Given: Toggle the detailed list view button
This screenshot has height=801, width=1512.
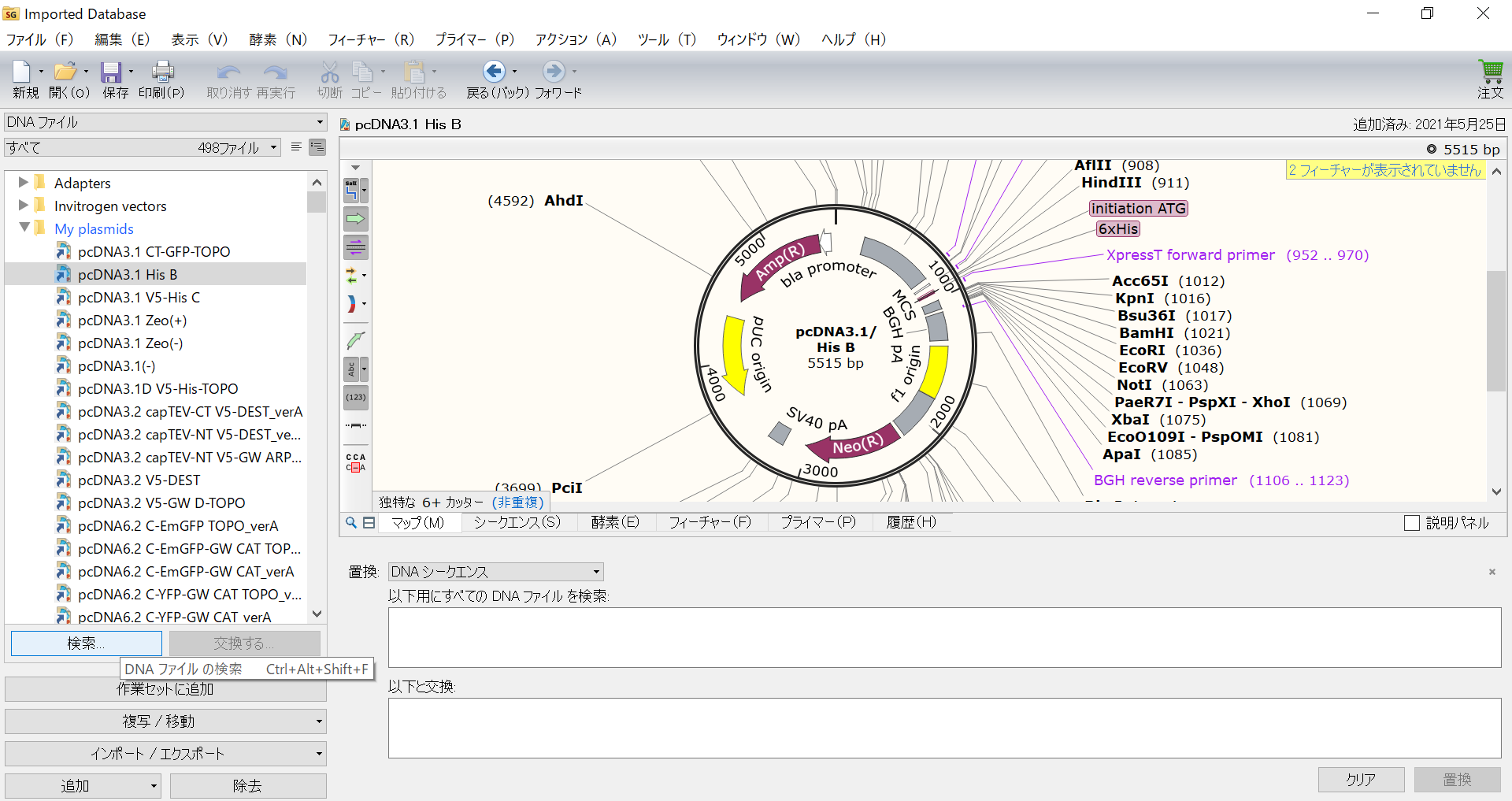Looking at the screenshot, I should (x=317, y=147).
